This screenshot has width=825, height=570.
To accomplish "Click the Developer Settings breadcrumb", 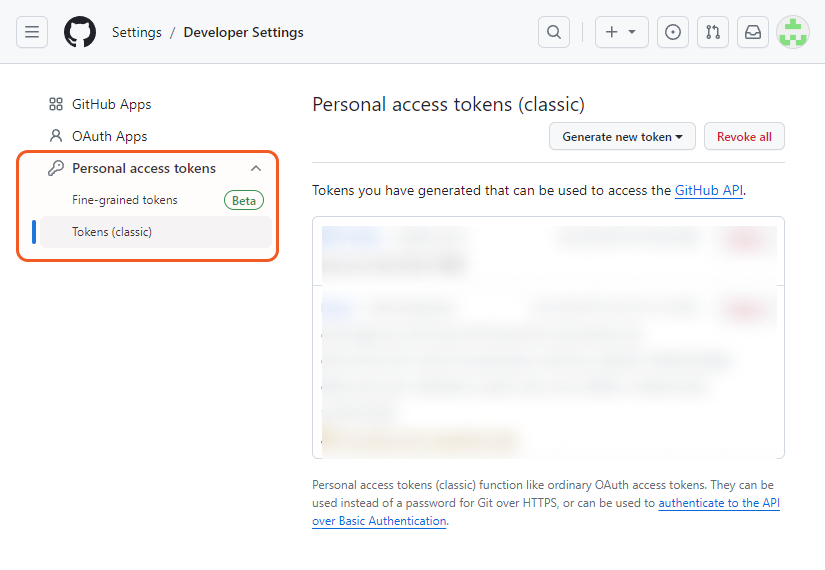I will tap(243, 32).
